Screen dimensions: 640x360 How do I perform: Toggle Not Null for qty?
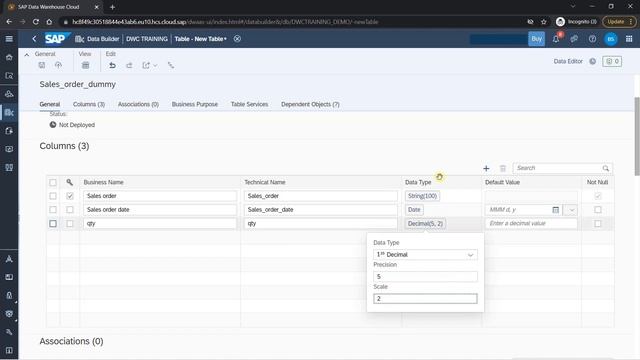coord(598,224)
